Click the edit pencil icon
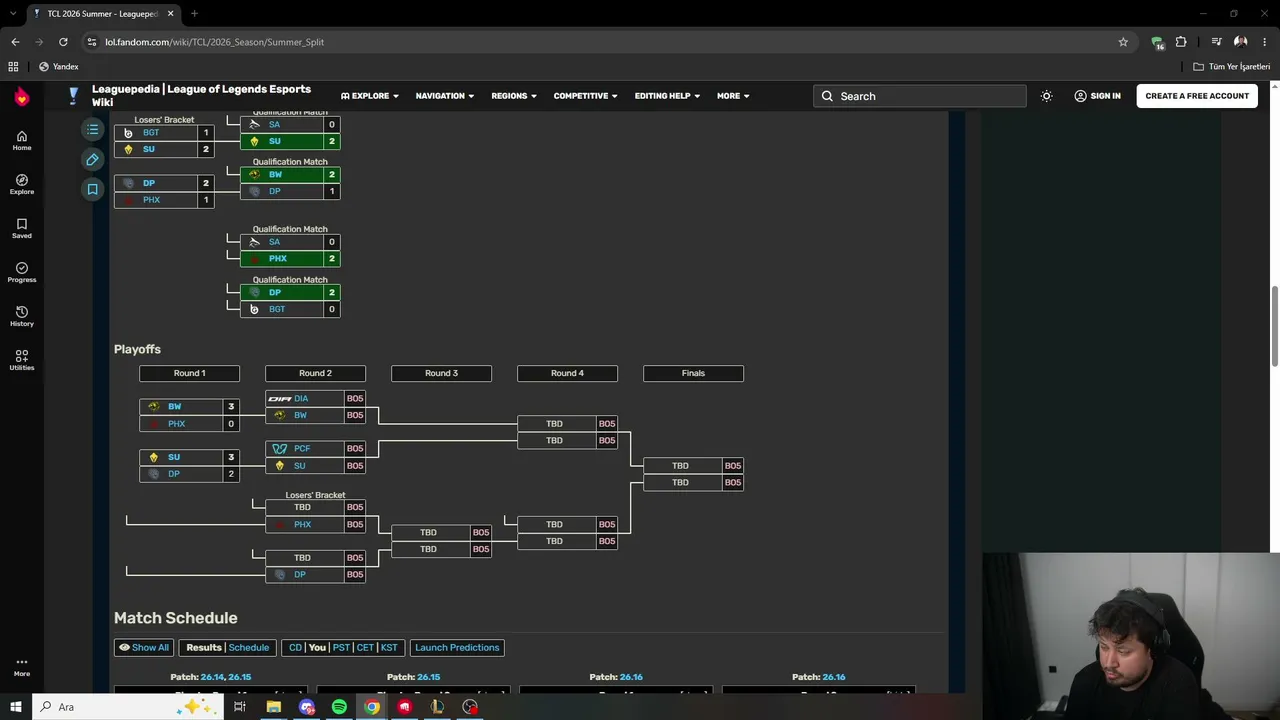Image resolution: width=1280 pixels, height=720 pixels. 92,160
